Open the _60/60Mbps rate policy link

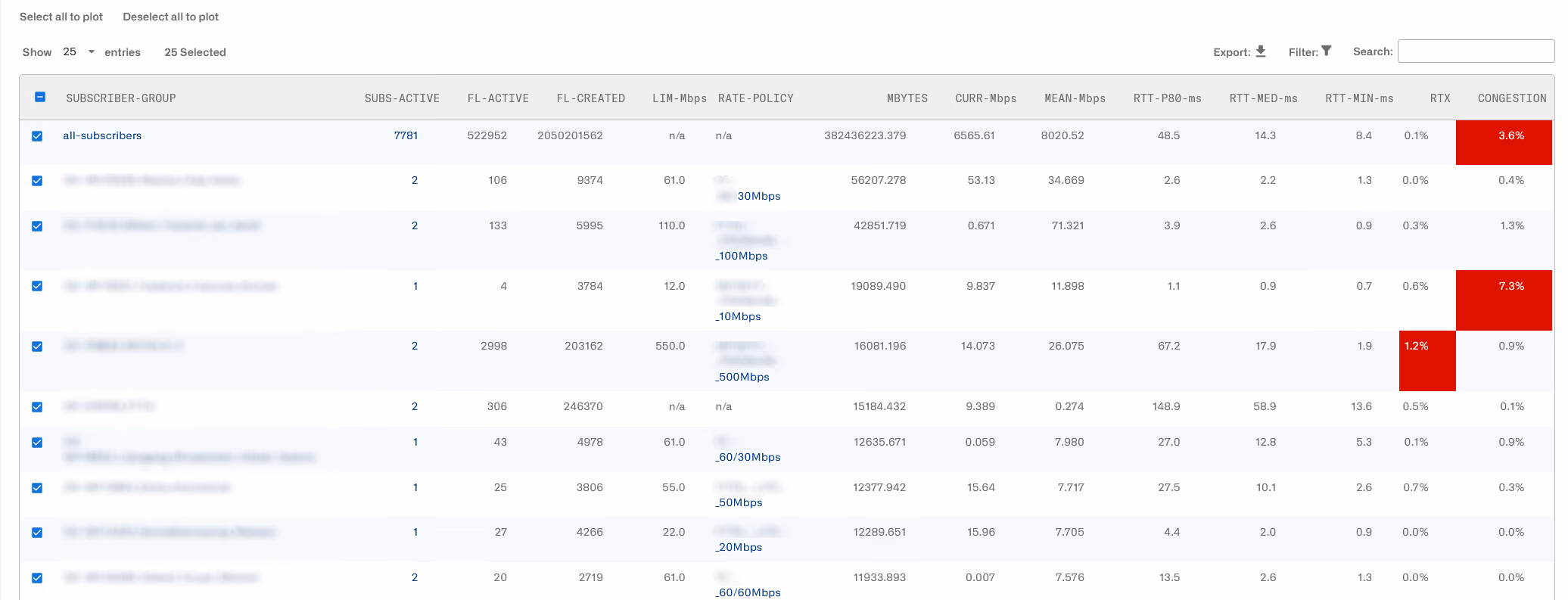pyautogui.click(x=748, y=592)
